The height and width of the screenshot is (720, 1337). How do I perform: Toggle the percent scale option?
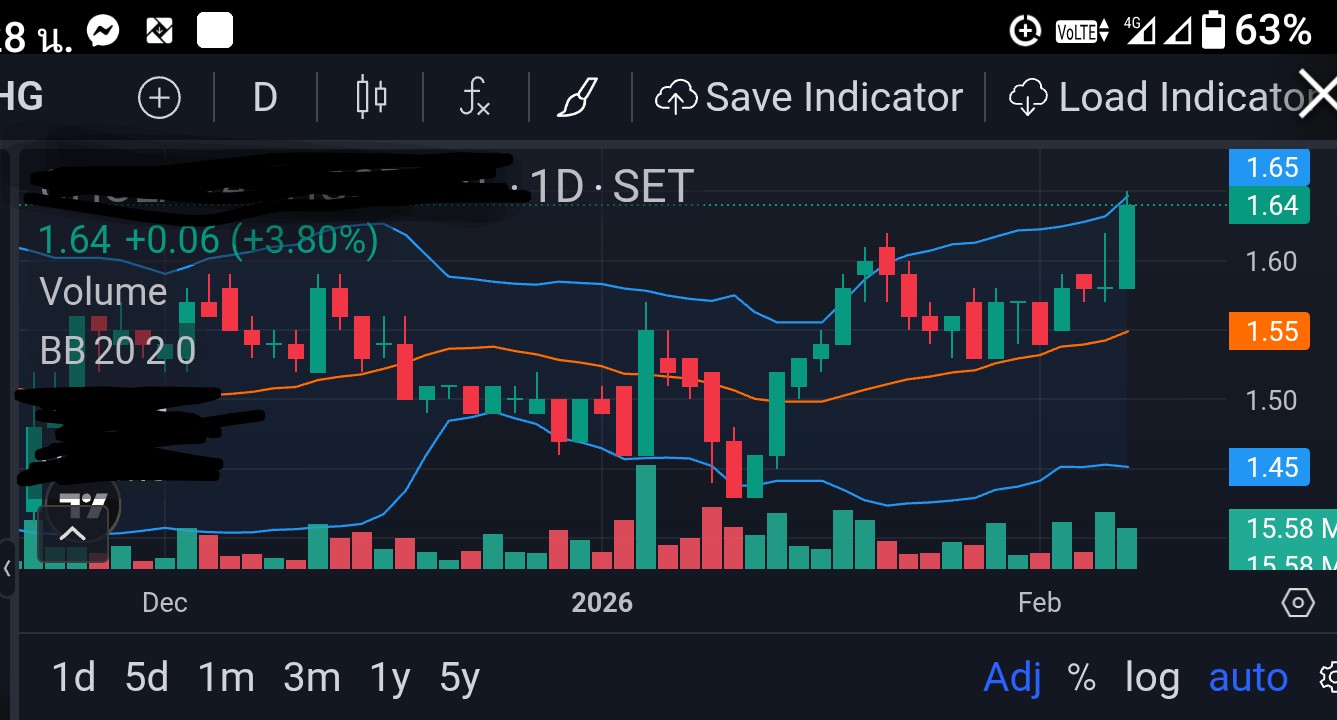click(1081, 678)
